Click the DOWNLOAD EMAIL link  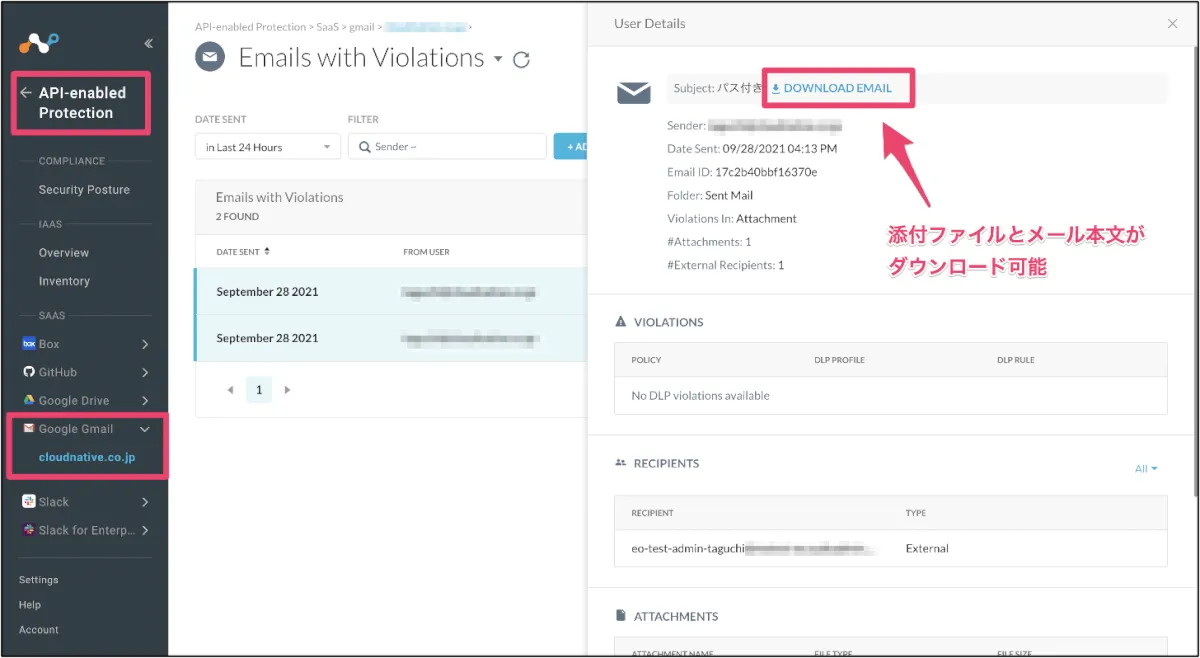(831, 88)
